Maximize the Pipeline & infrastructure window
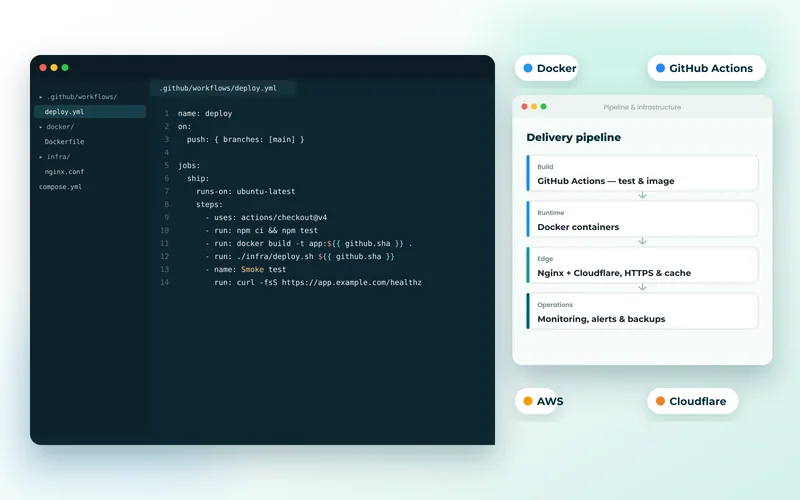 click(543, 107)
